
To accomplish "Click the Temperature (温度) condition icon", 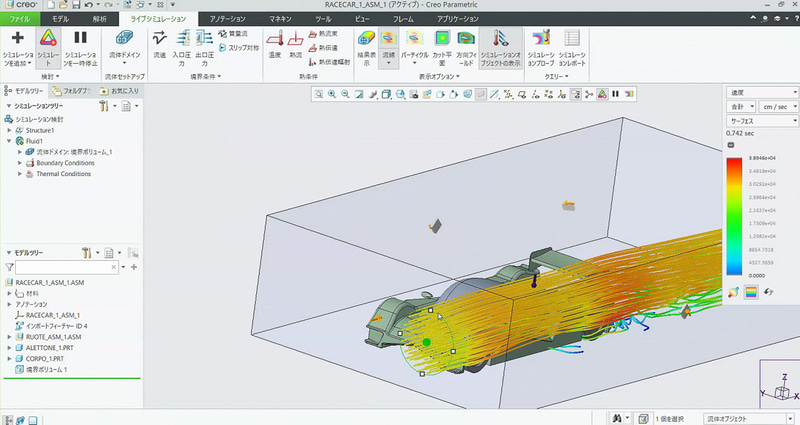I will 274,39.
